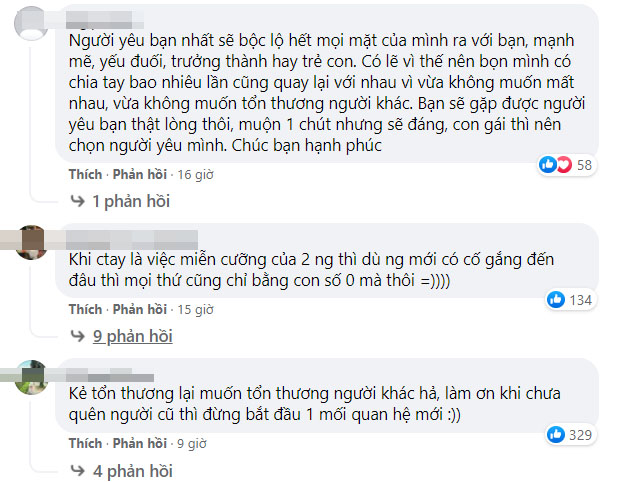
Task: Expand '1 phản hồi' under the first comment
Action: click(129, 201)
